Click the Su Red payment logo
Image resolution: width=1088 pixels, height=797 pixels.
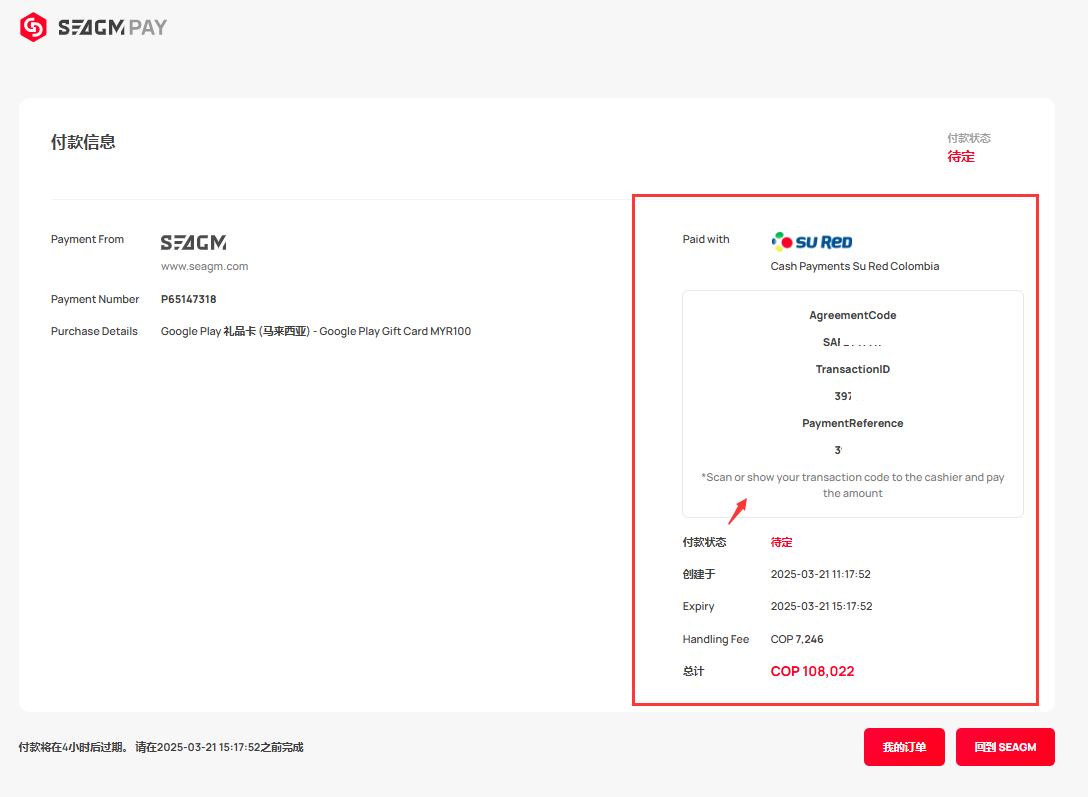click(x=812, y=241)
